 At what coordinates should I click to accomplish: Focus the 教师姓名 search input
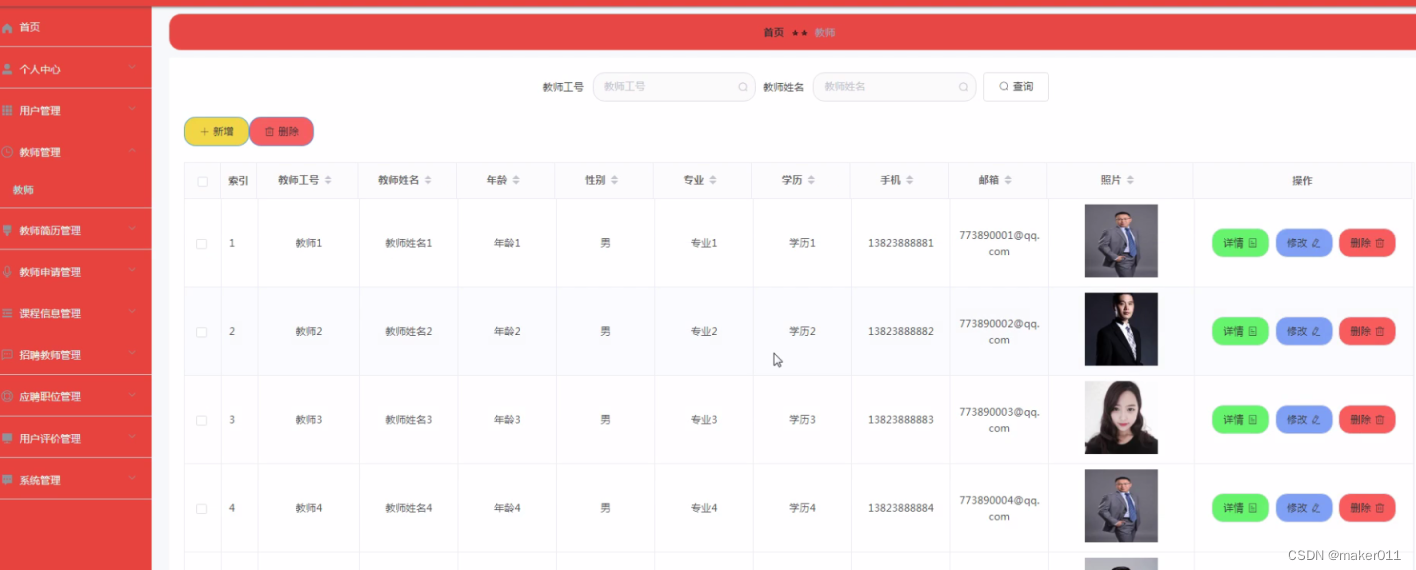point(894,87)
